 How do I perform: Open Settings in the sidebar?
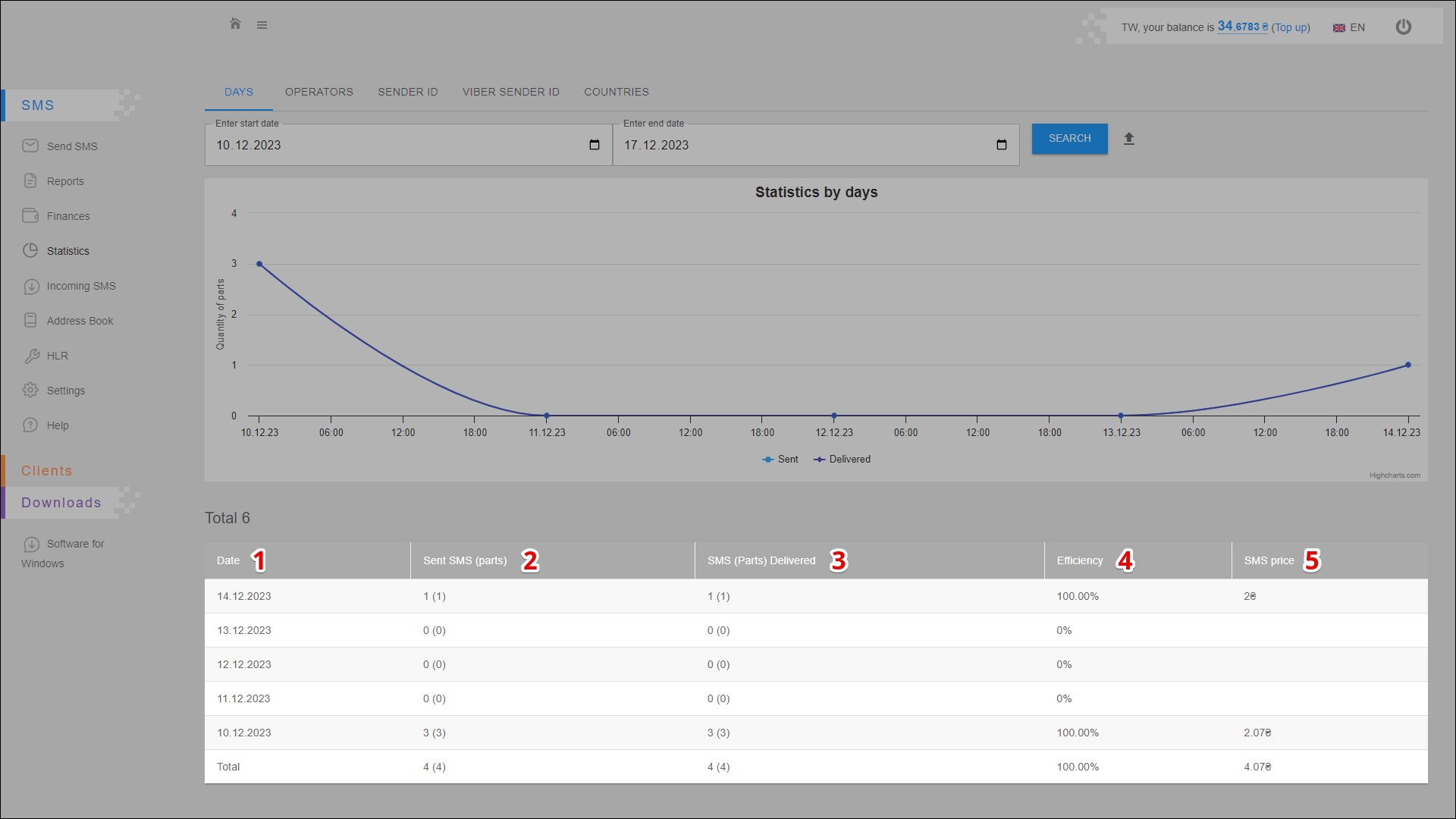[65, 391]
